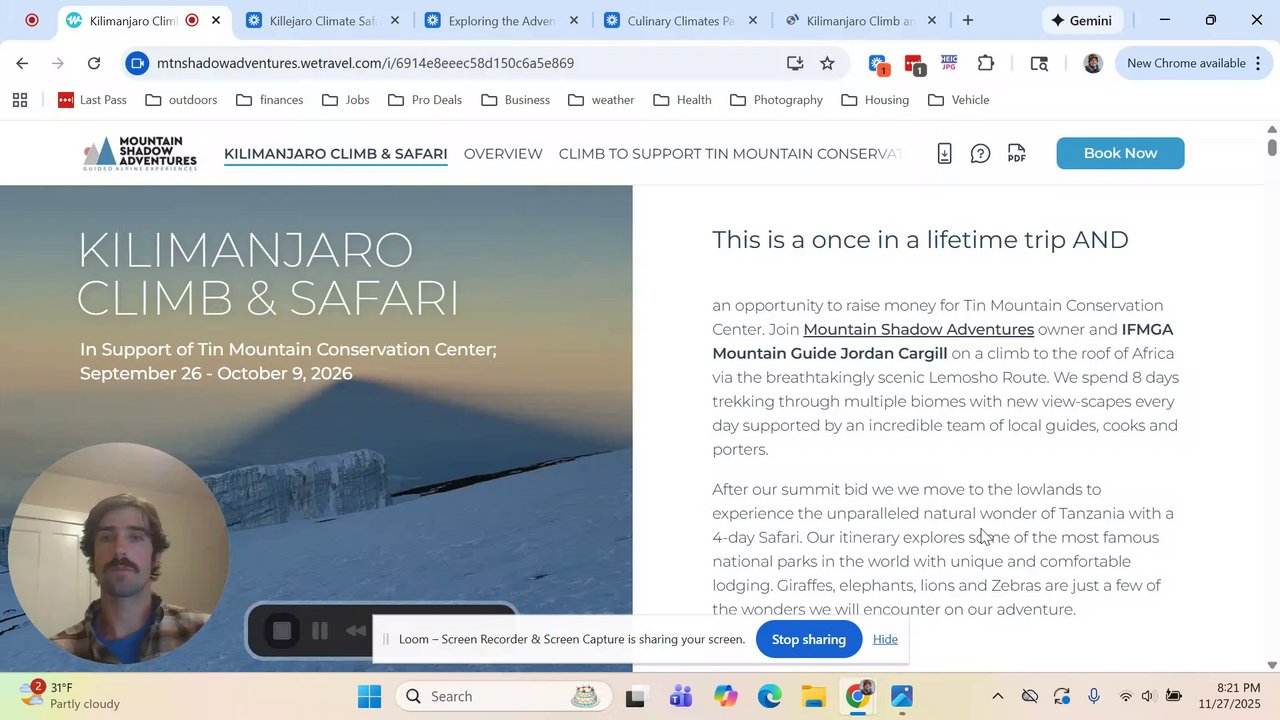1280x720 pixels.
Task: Open the Mountain Shadow Adventures link
Action: [918, 329]
